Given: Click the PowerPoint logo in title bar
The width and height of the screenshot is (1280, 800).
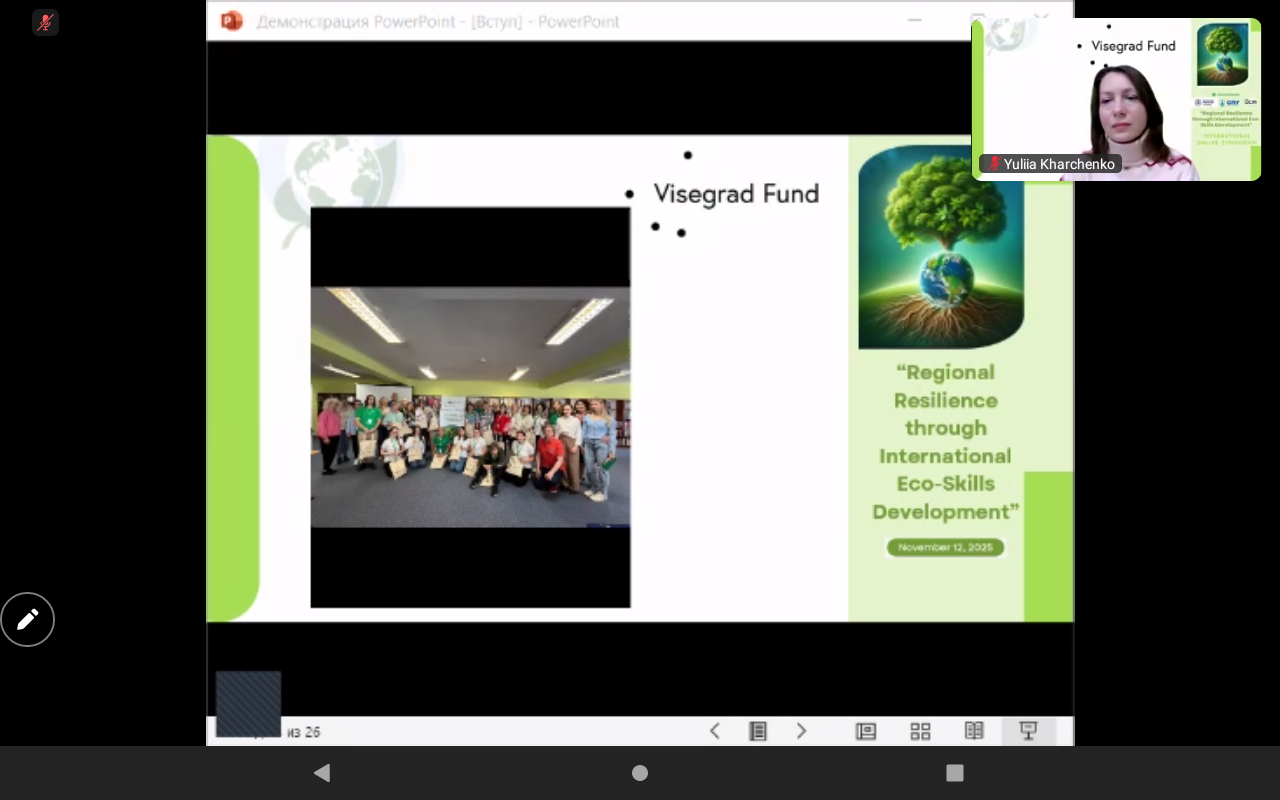Looking at the screenshot, I should 232,21.
